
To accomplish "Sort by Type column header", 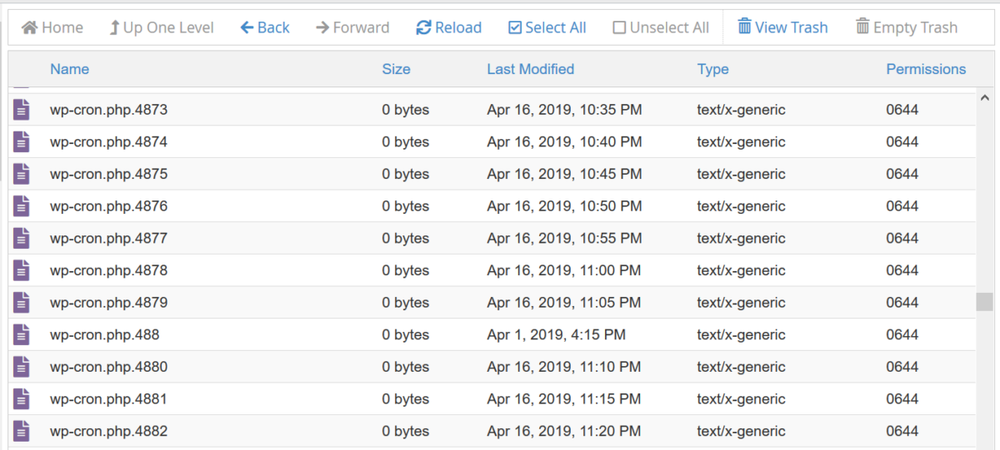I will [713, 69].
